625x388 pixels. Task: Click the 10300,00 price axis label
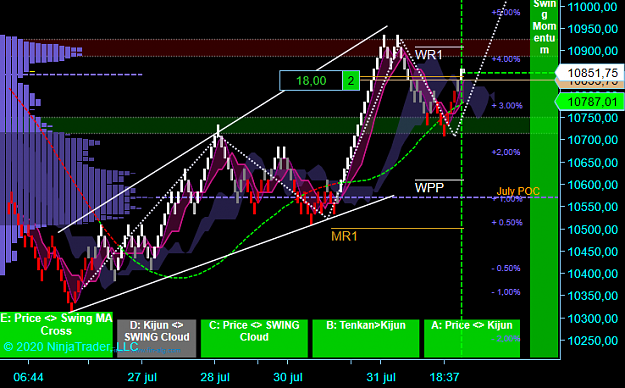click(593, 319)
